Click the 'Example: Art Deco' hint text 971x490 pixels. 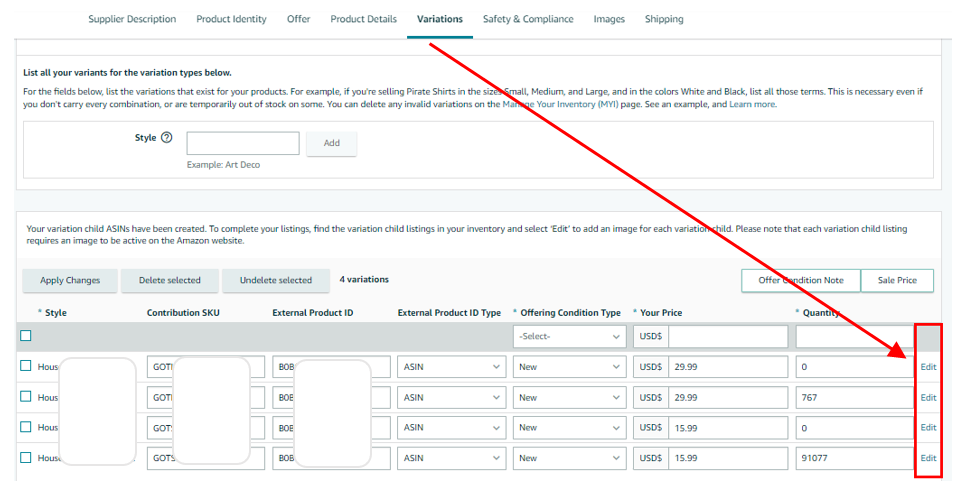224,165
